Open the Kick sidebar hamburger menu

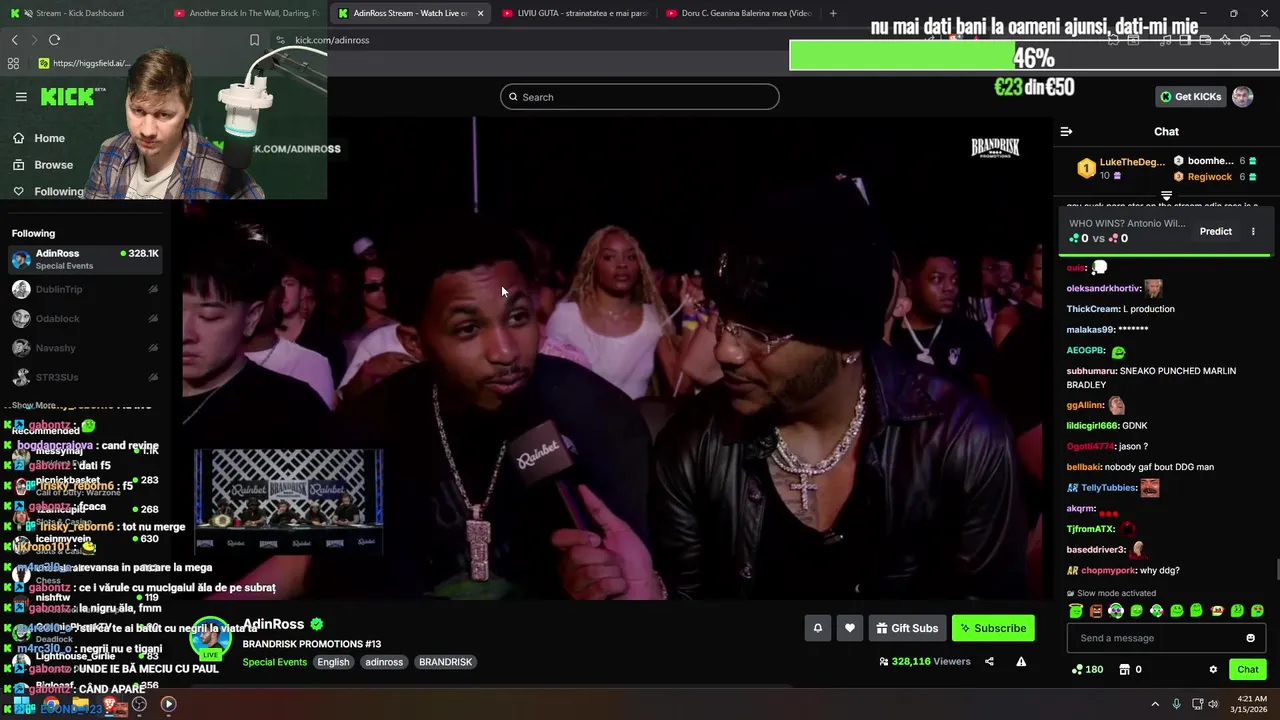[x=21, y=97]
